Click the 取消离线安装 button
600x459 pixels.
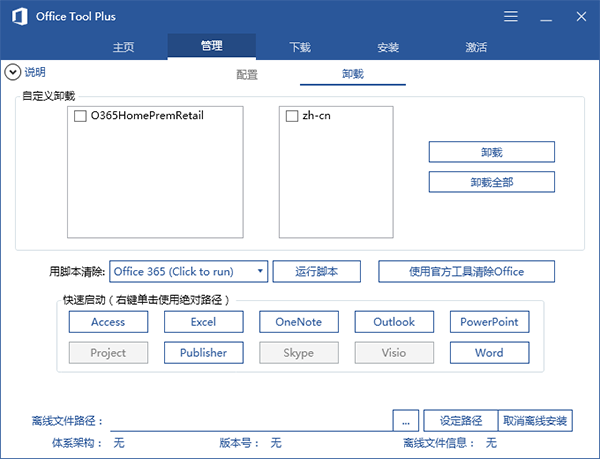click(x=535, y=421)
